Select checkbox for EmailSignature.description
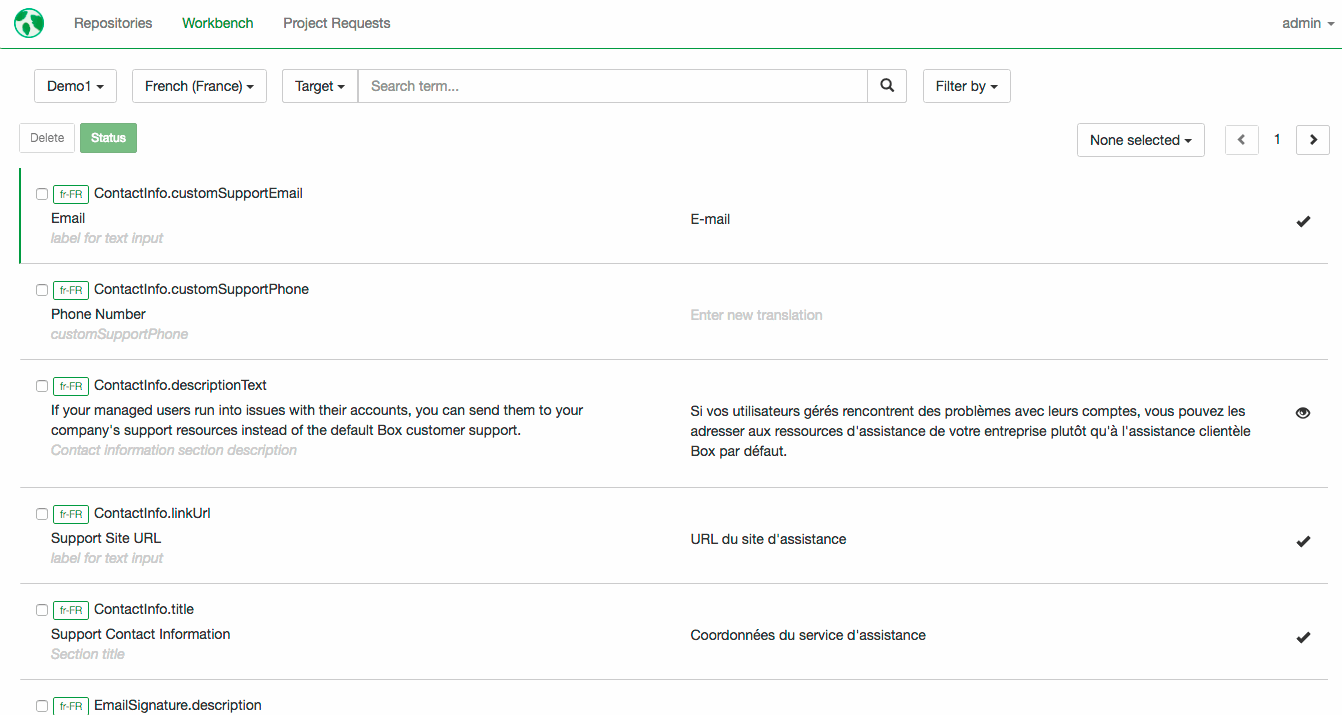This screenshot has width=1342, height=715. click(x=42, y=706)
